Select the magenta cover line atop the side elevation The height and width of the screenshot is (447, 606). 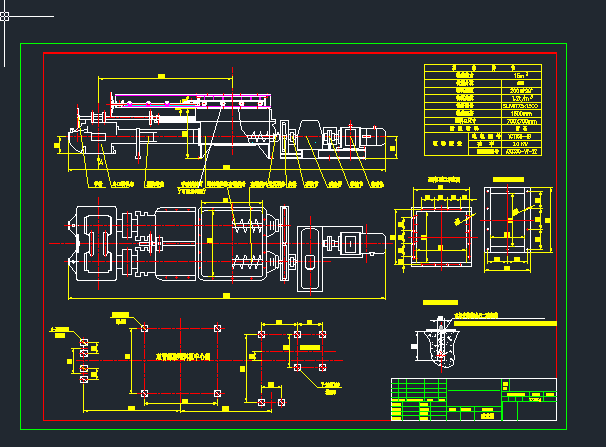pos(193,95)
